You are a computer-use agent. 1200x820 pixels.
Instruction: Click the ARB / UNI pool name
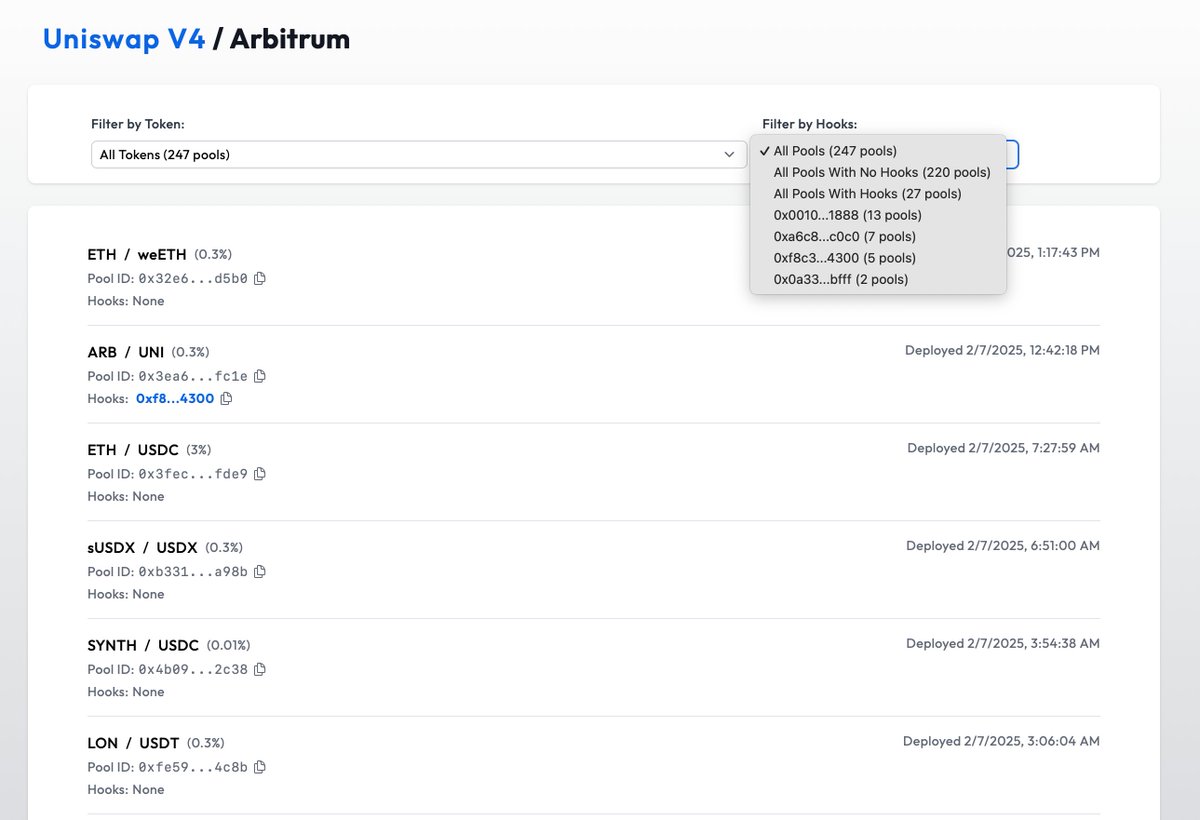point(126,352)
